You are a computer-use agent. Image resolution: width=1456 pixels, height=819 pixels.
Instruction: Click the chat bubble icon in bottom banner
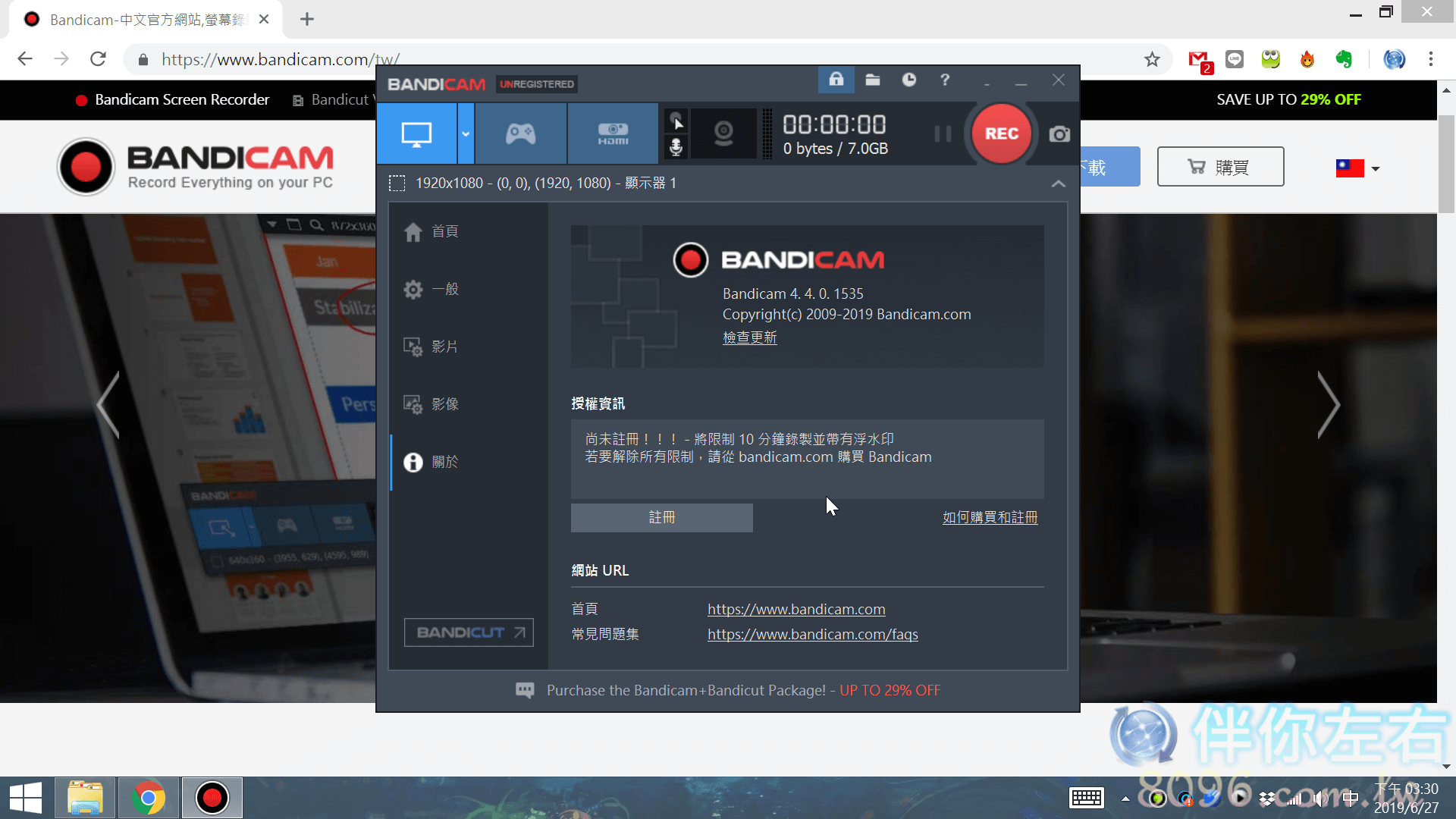tap(525, 690)
